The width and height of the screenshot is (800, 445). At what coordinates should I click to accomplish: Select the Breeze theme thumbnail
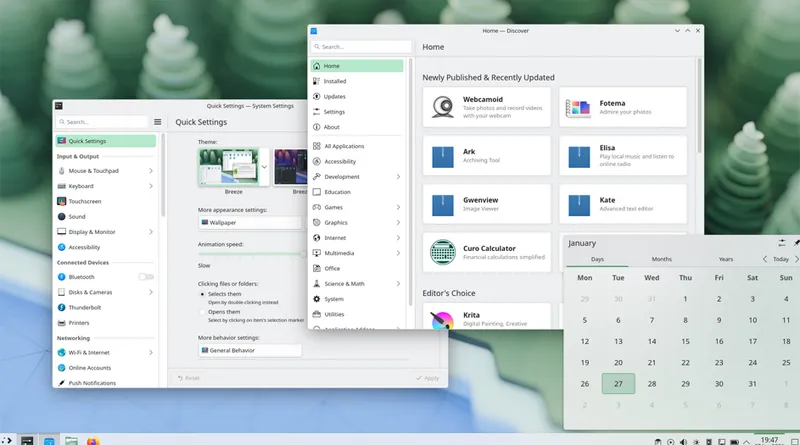tap(229, 167)
